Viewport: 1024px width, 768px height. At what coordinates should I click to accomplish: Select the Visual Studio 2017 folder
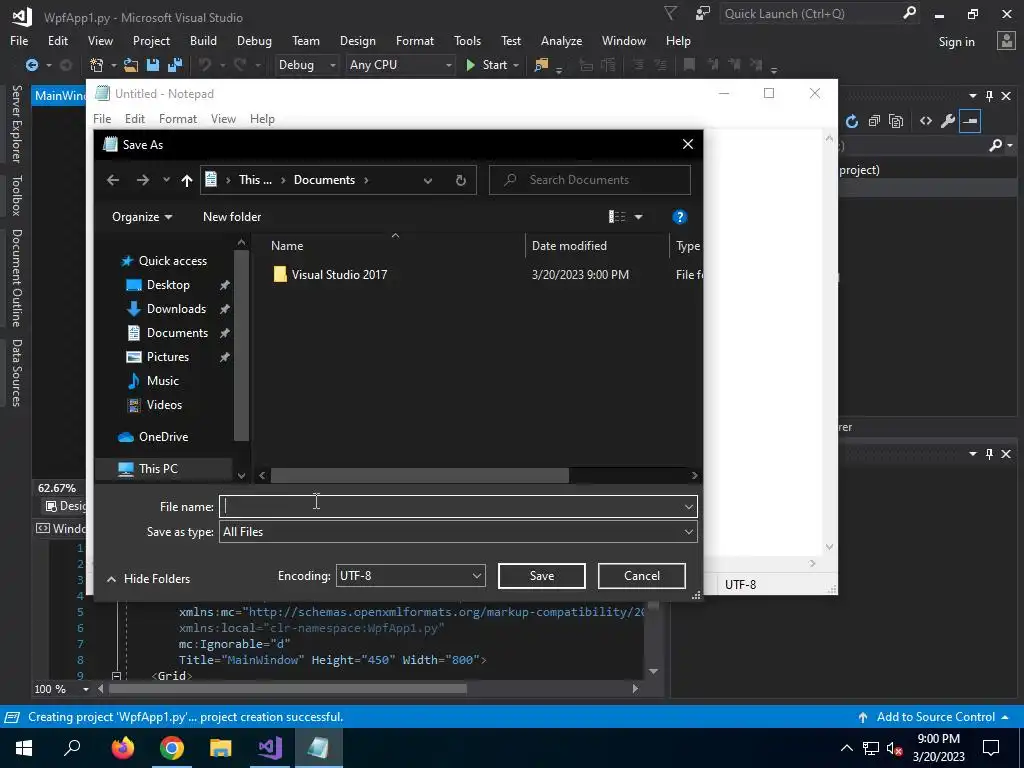(339, 275)
